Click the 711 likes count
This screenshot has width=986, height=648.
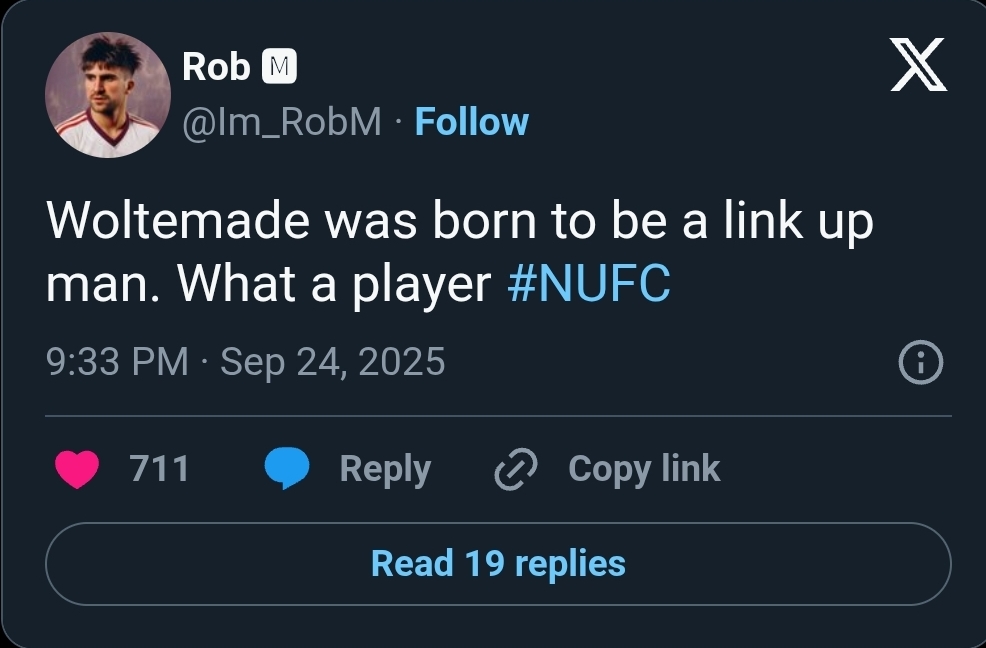pyautogui.click(x=160, y=468)
